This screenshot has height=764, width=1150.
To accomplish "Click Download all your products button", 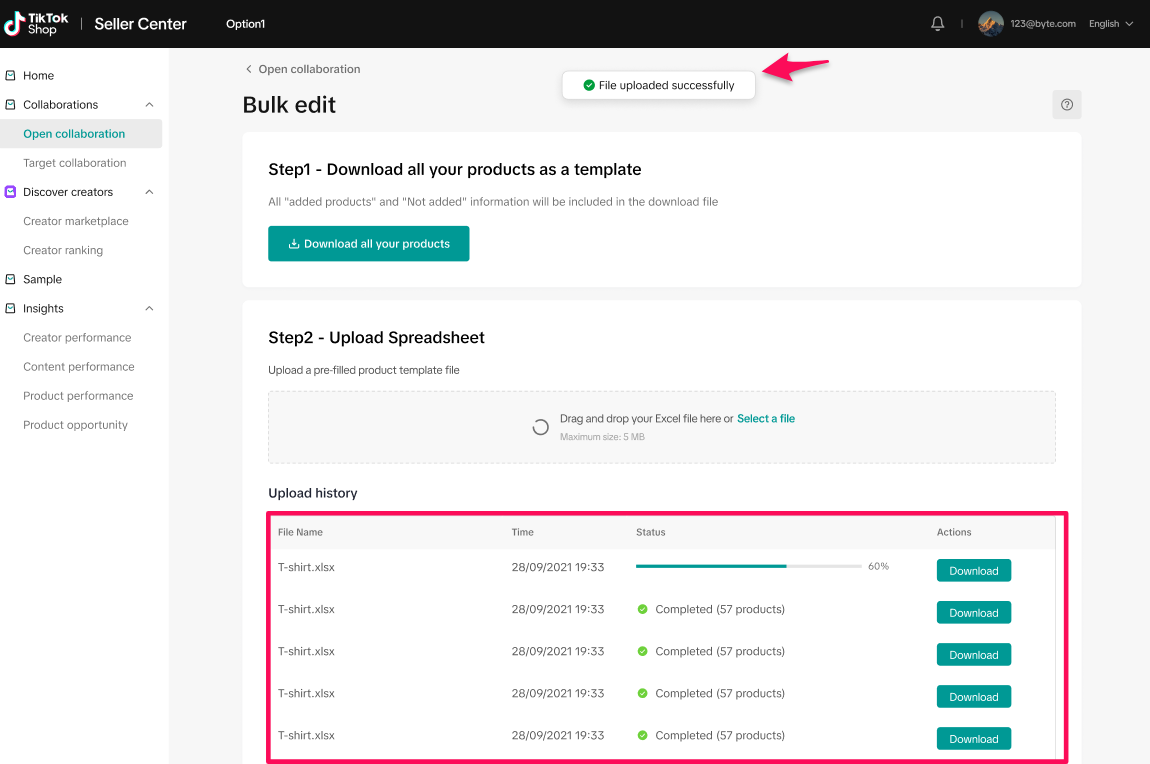I will pyautogui.click(x=368, y=244).
